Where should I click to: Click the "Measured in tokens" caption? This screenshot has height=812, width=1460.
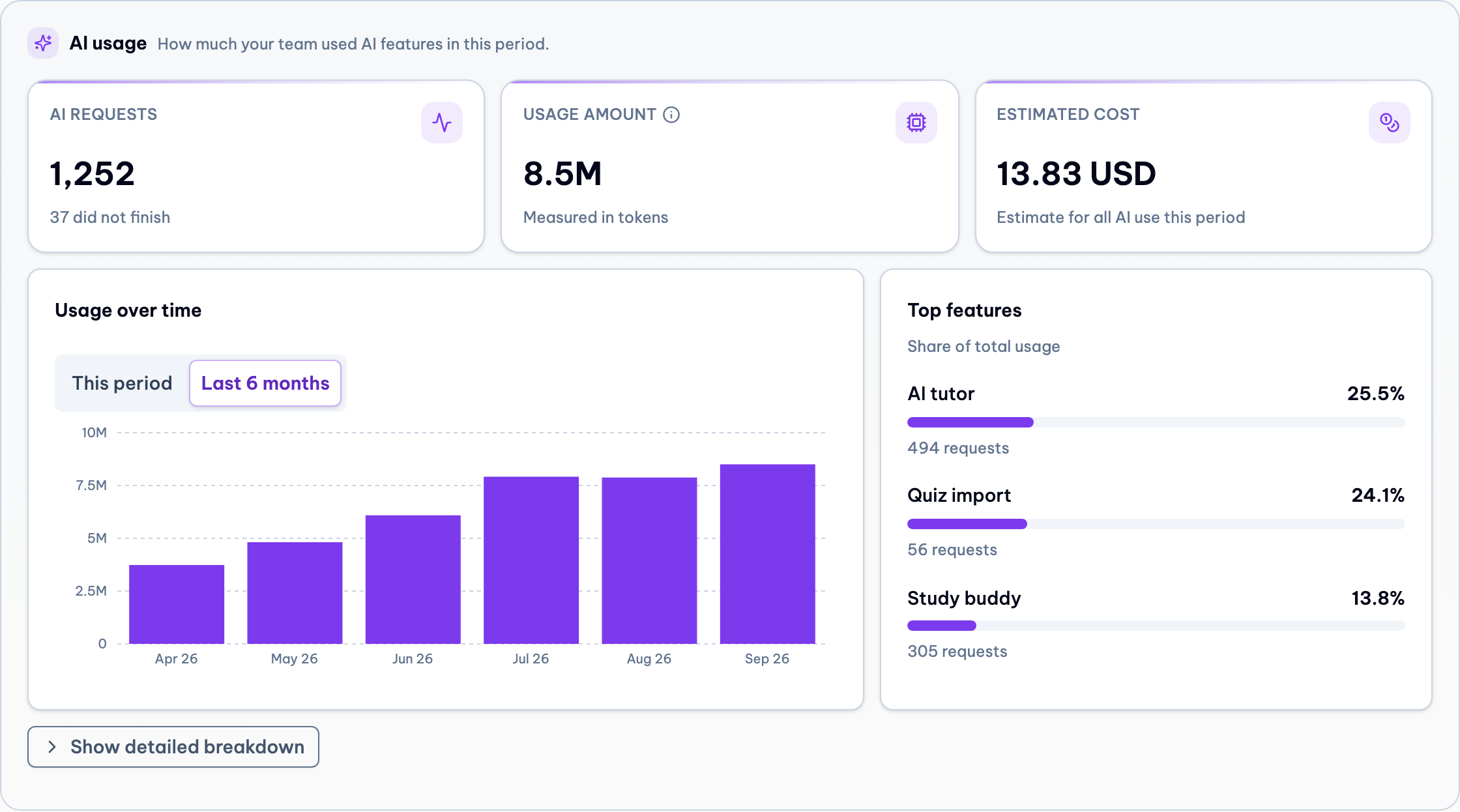click(x=596, y=217)
